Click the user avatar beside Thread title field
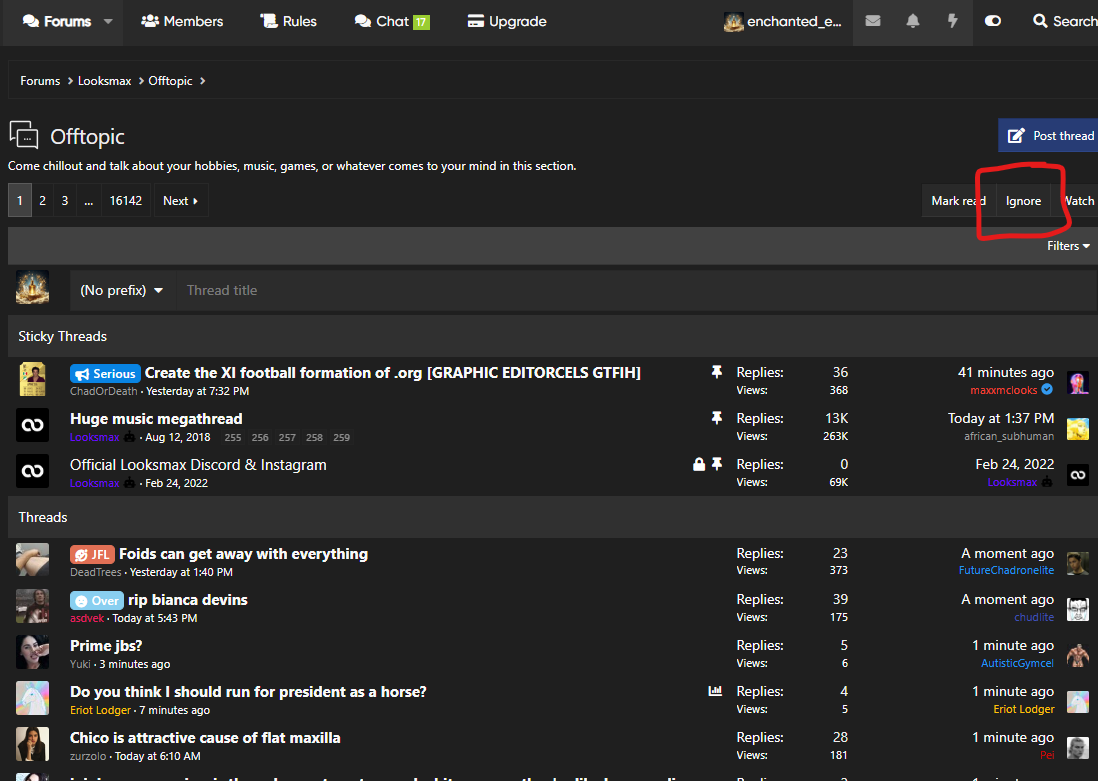Screen dimensions: 1098x781 tap(32, 289)
